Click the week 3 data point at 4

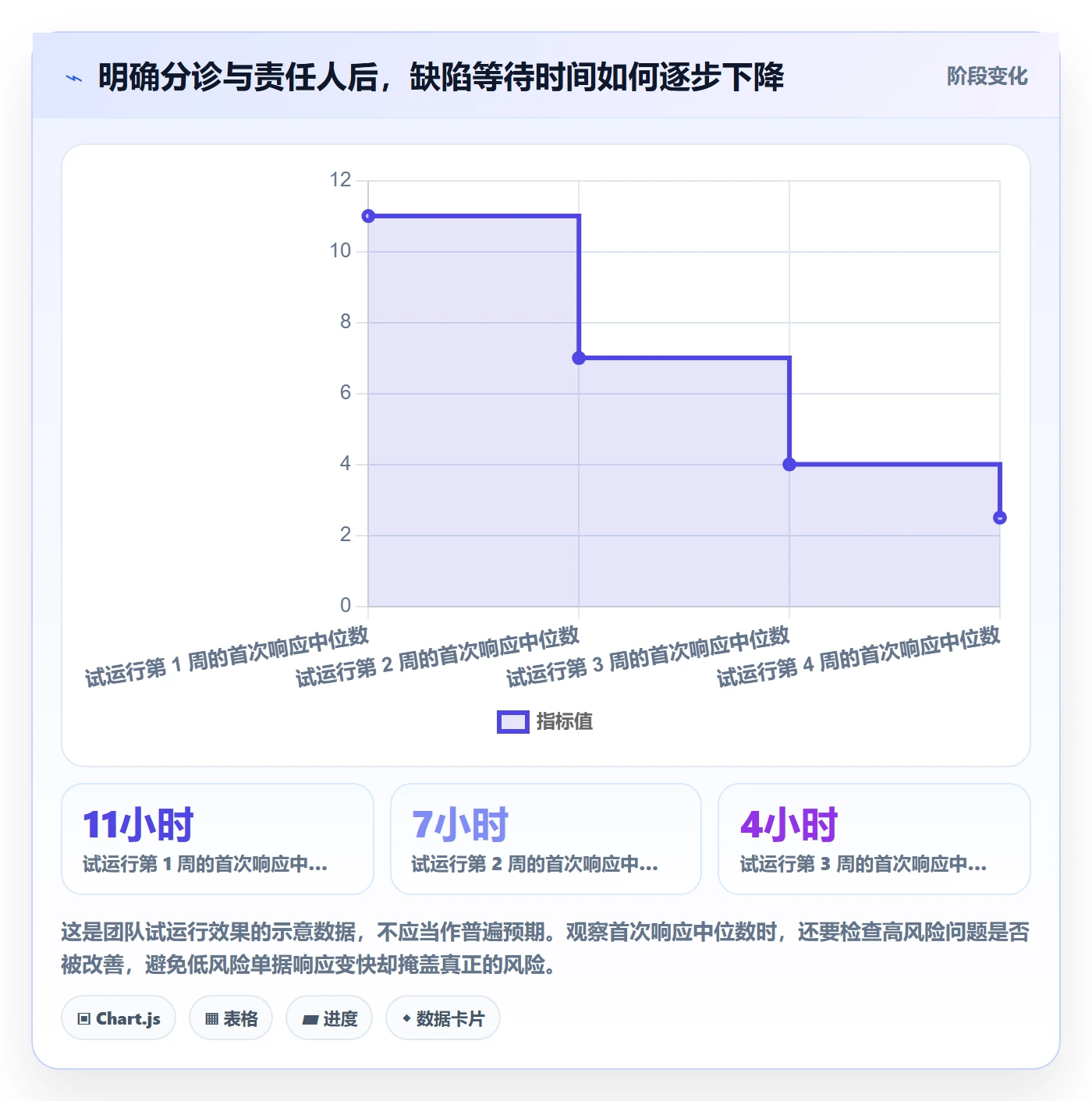(x=789, y=464)
